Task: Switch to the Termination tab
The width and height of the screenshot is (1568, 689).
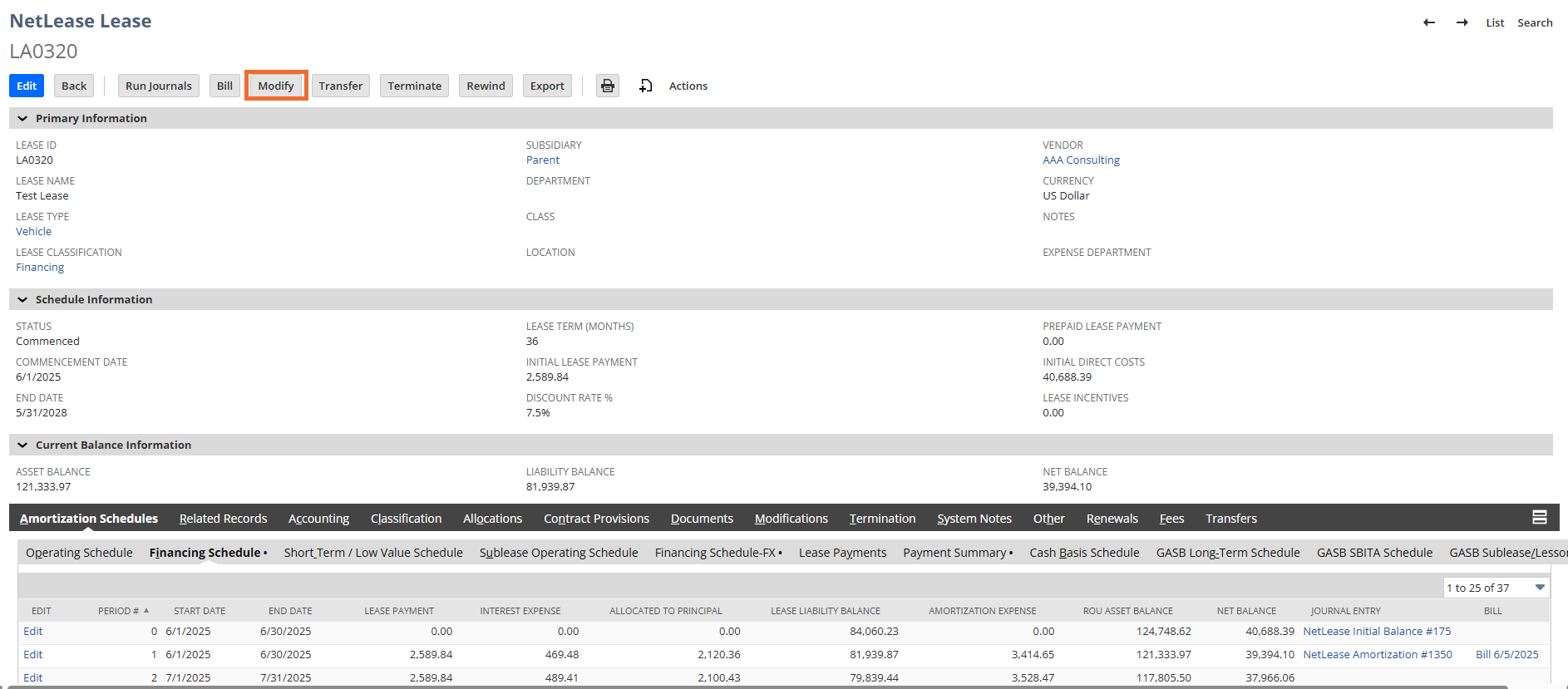Action: [882, 518]
